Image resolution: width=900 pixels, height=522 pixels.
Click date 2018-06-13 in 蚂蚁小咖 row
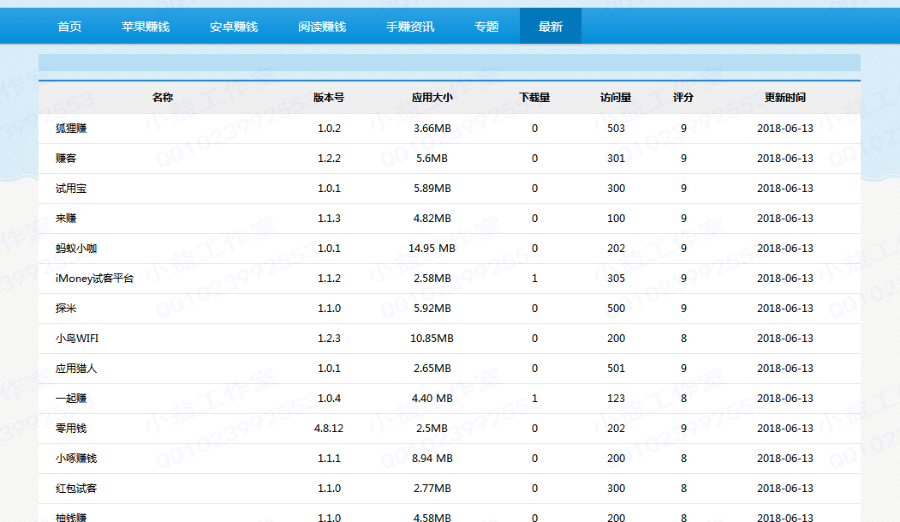tap(785, 248)
